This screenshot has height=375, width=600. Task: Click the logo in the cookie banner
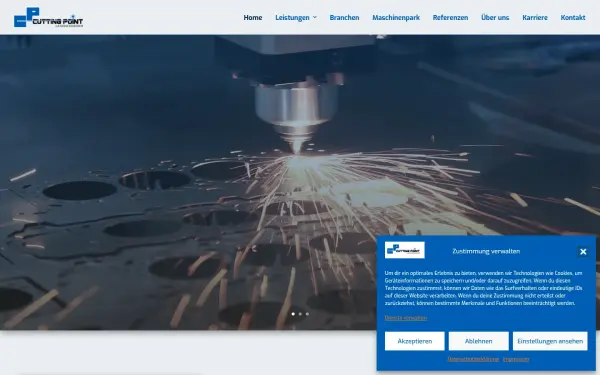tap(404, 250)
